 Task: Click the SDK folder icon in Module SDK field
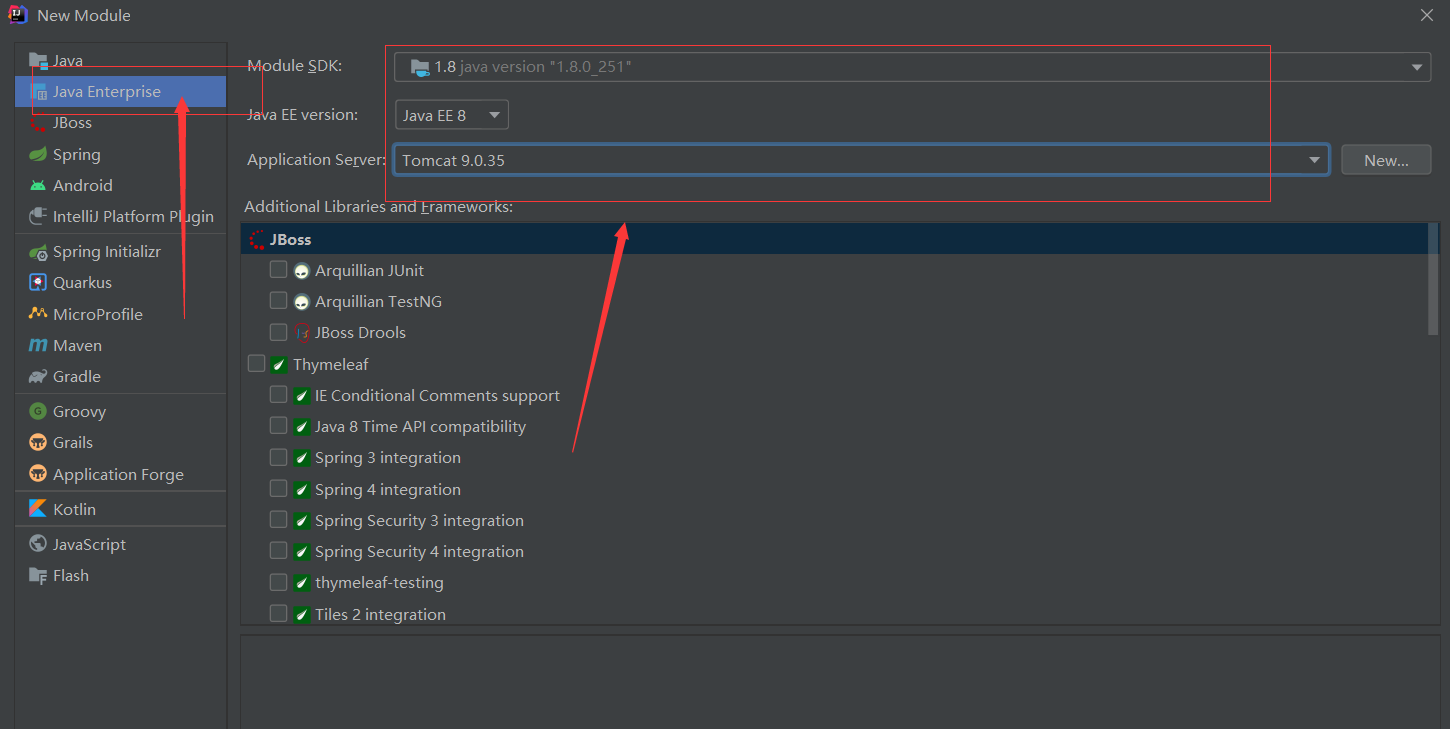tap(419, 68)
